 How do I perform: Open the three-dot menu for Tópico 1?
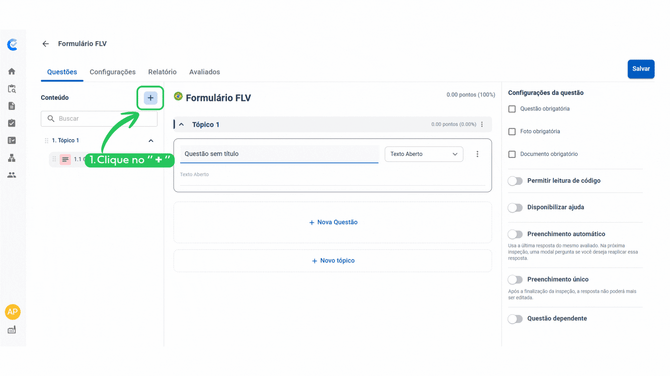pyautogui.click(x=482, y=124)
